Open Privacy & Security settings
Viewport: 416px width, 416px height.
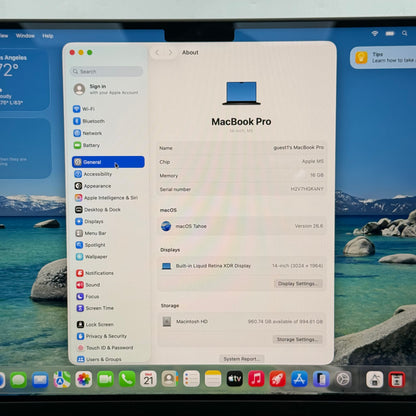click(x=102, y=336)
